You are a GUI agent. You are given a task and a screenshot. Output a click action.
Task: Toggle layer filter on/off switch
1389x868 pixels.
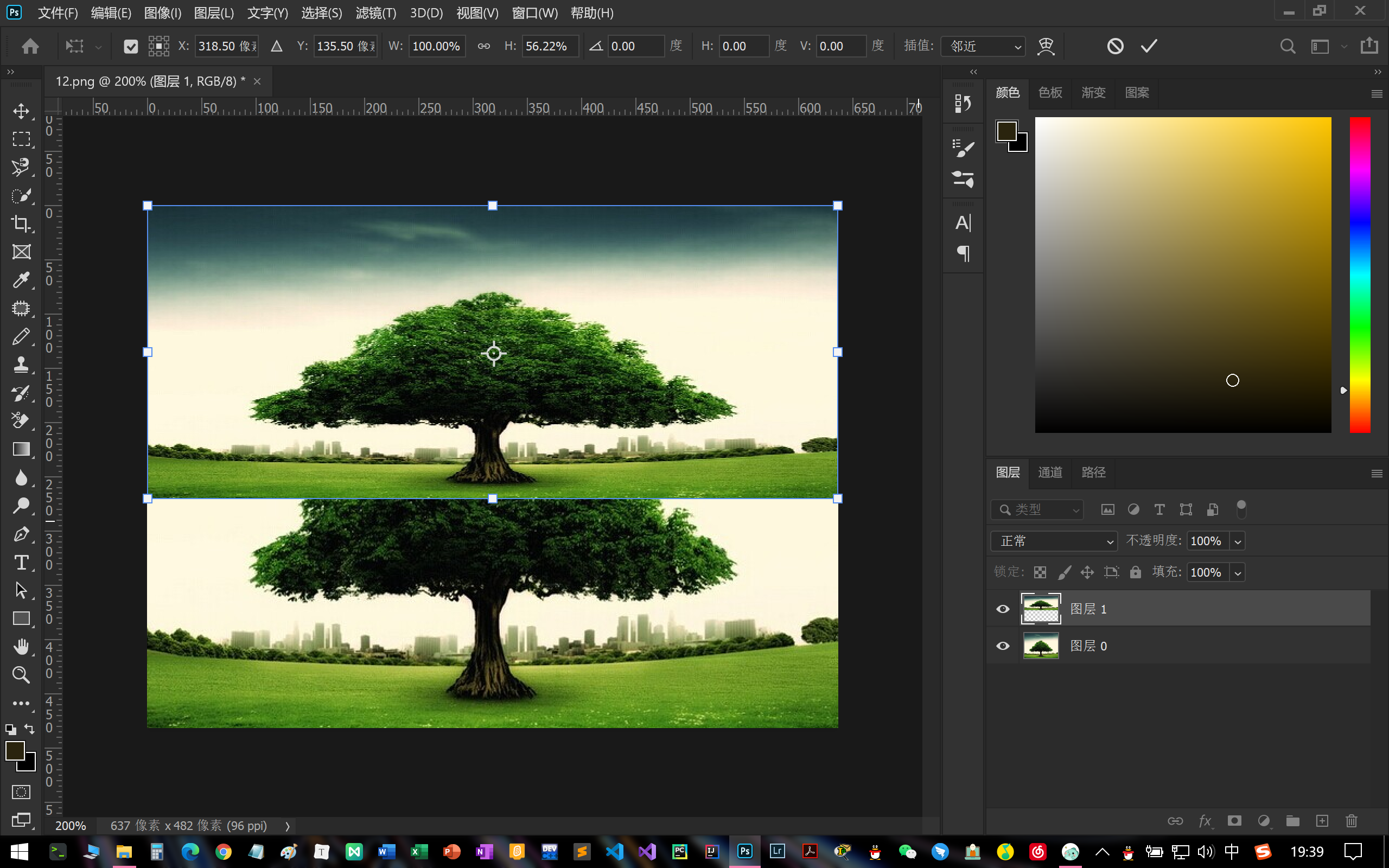pos(1241,509)
